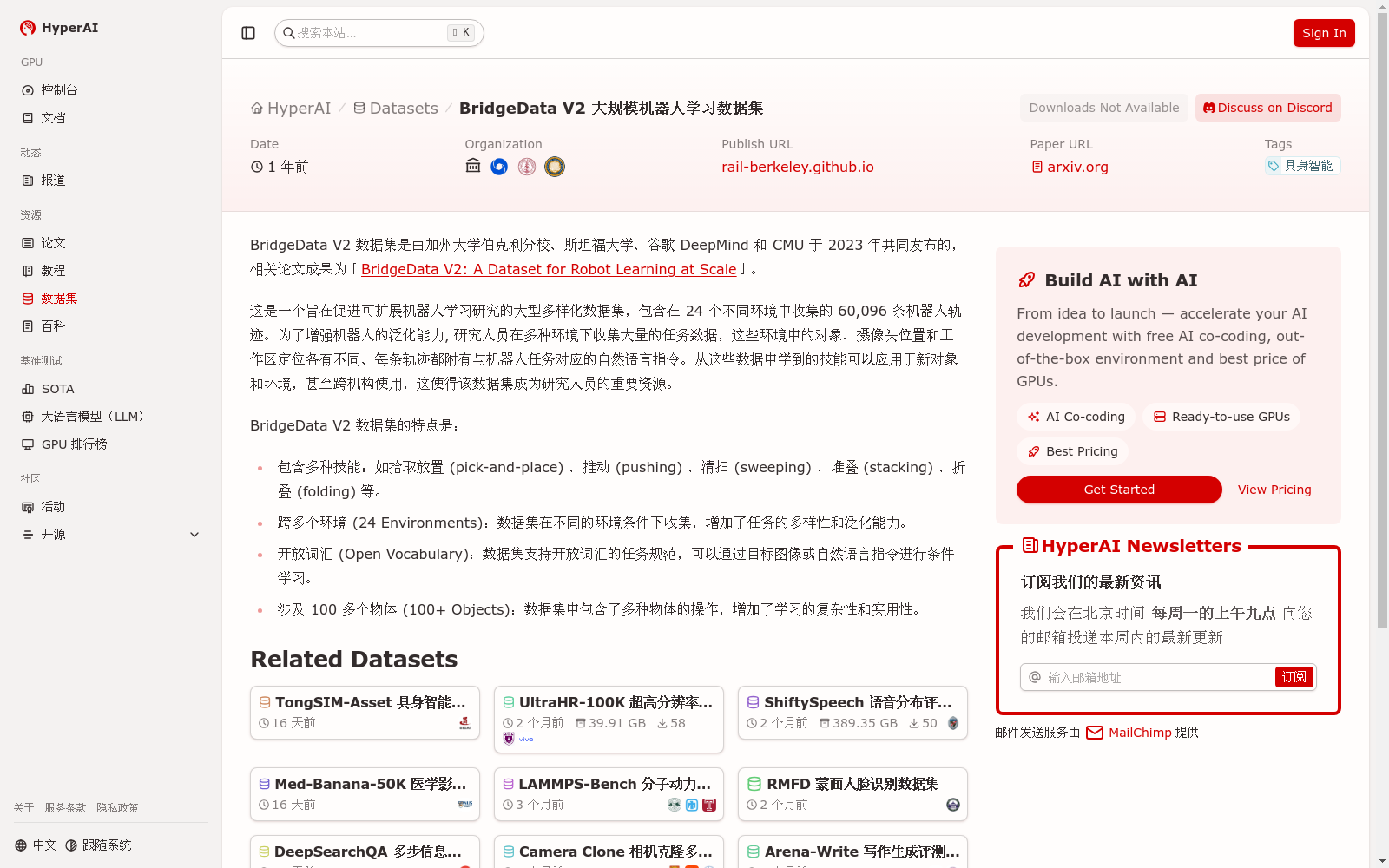Click Ready-to-use GPUs chip
The width and height of the screenshot is (1389, 868).
[1221, 417]
